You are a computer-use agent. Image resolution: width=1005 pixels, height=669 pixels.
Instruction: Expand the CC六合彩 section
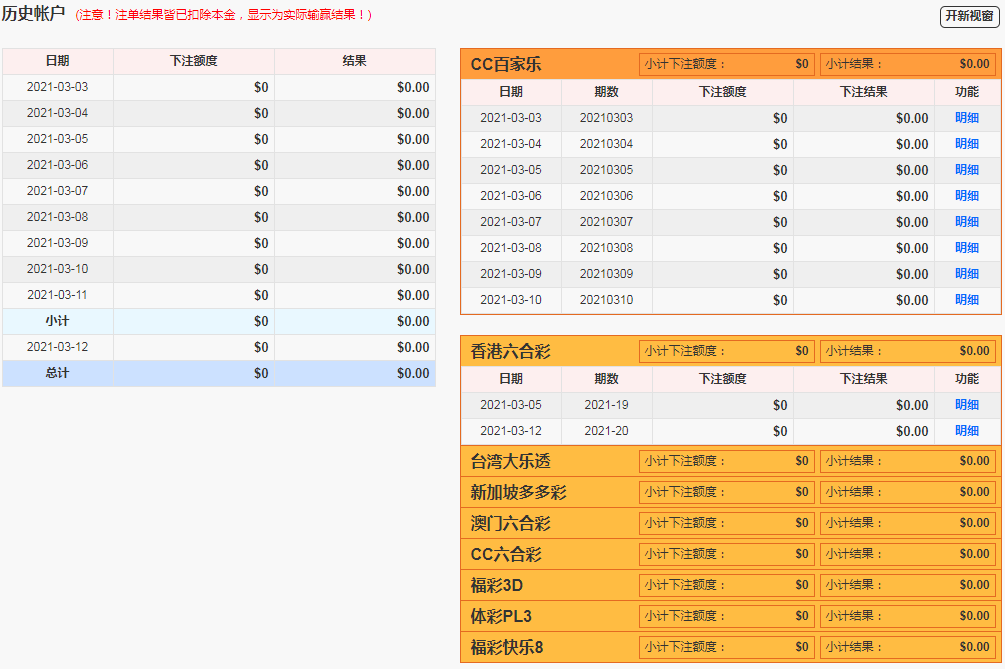pyautogui.click(x=506, y=555)
